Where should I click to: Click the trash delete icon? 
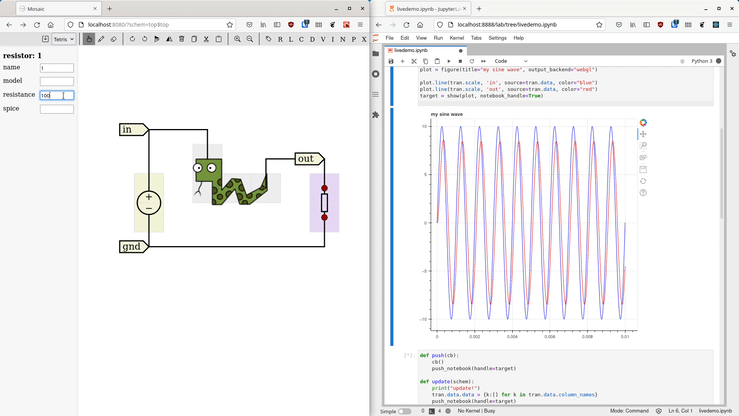tap(181, 39)
